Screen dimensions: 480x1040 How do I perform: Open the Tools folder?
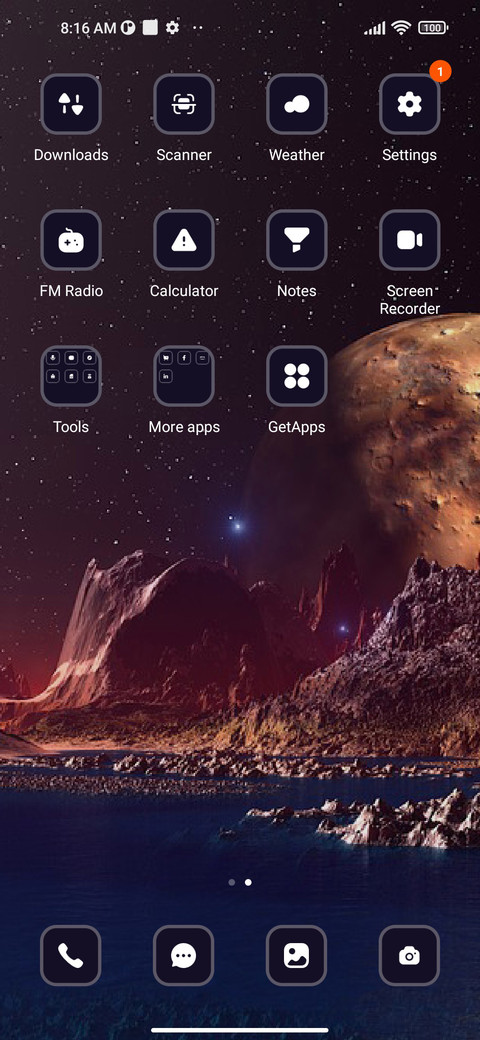tap(71, 376)
